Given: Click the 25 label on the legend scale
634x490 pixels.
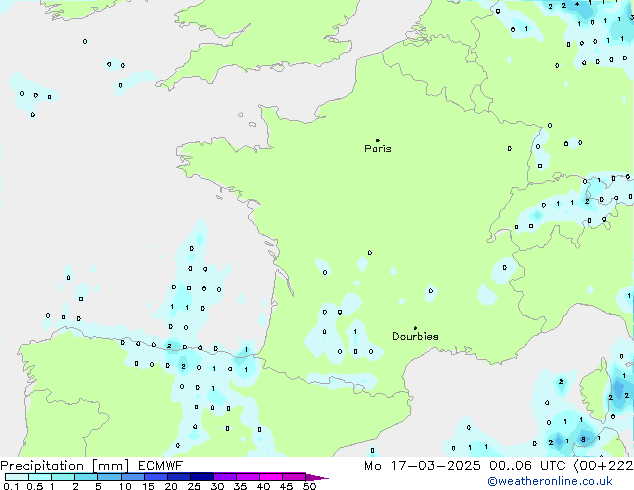Looking at the screenshot, I should (x=192, y=487).
